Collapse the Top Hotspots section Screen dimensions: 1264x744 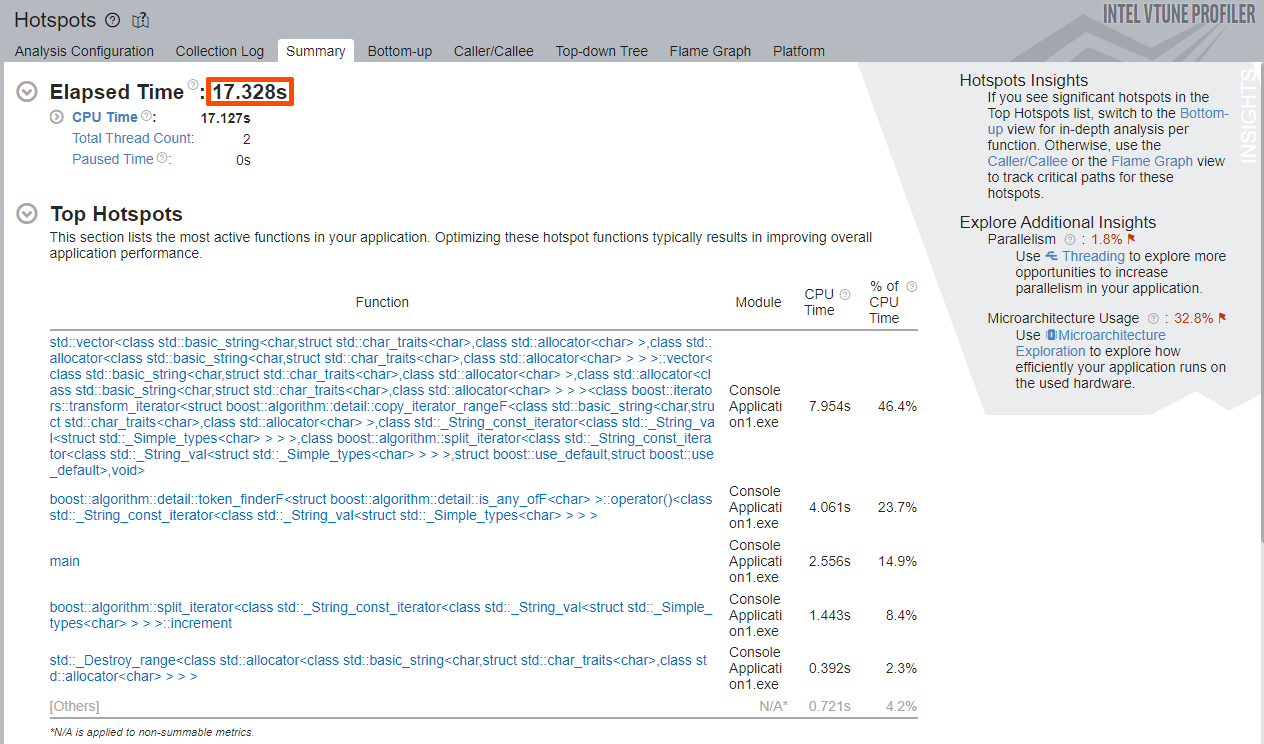tap(28, 213)
